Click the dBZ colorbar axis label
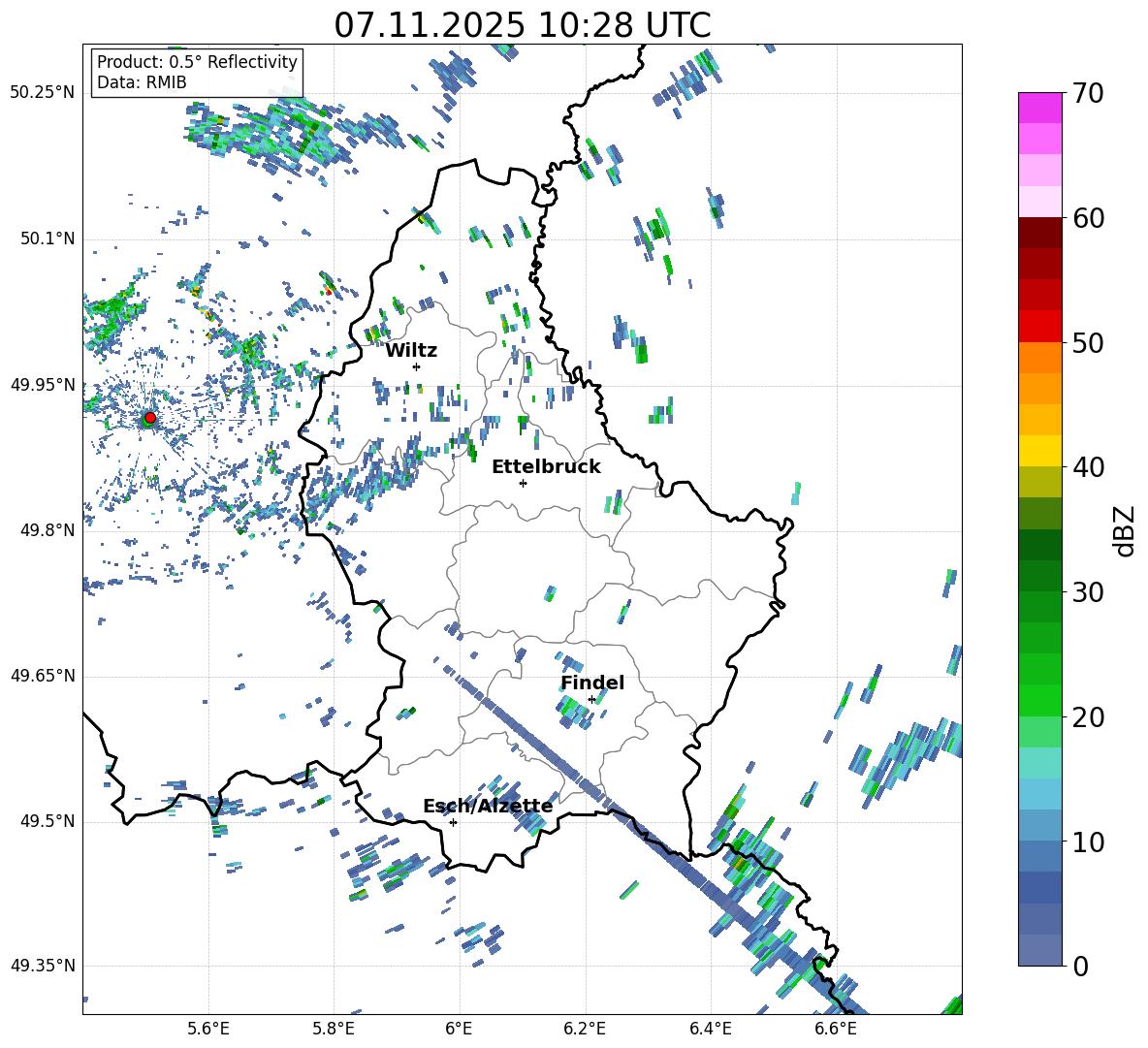 pyautogui.click(x=1126, y=530)
